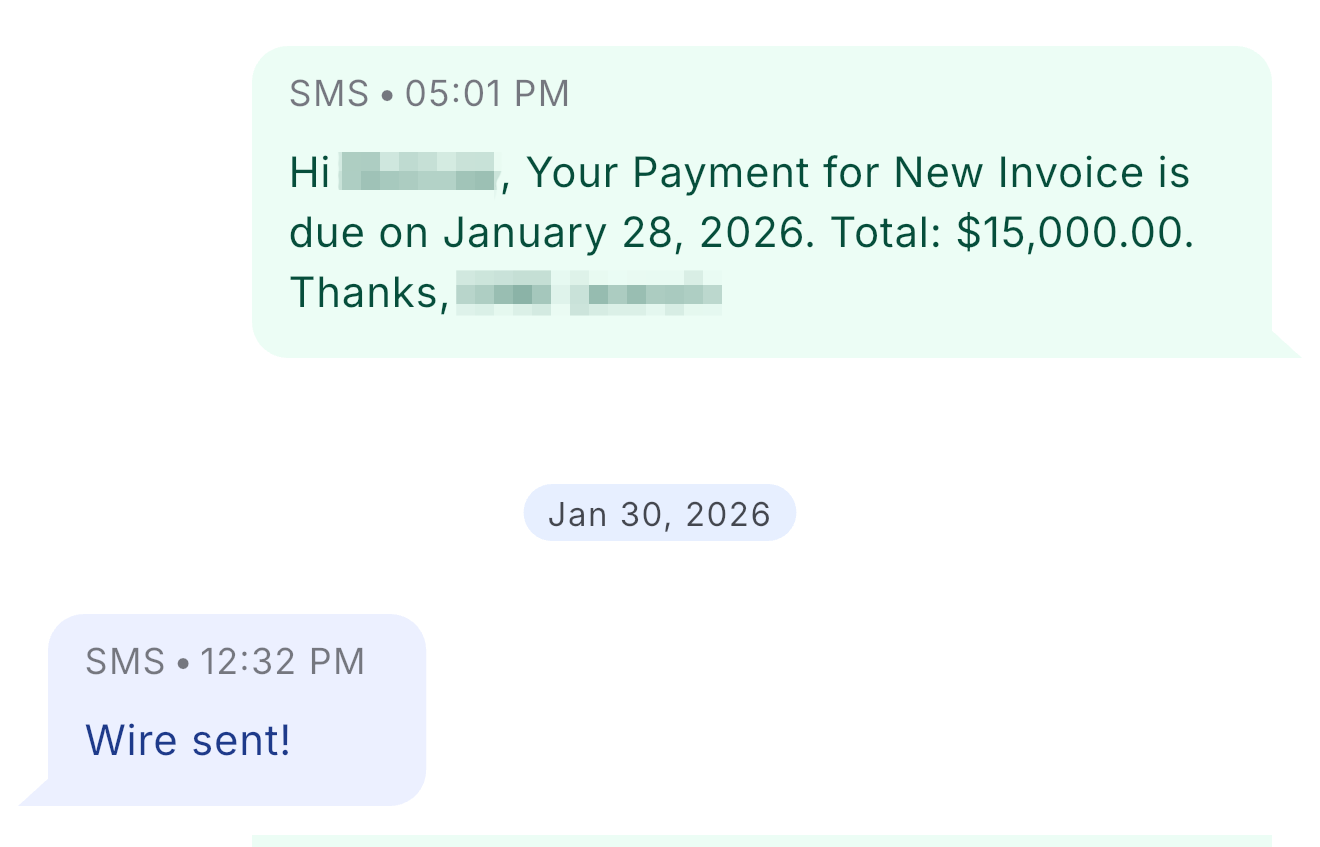Click the SMS label on the outgoing message
The image size is (1320, 847).
point(329,94)
